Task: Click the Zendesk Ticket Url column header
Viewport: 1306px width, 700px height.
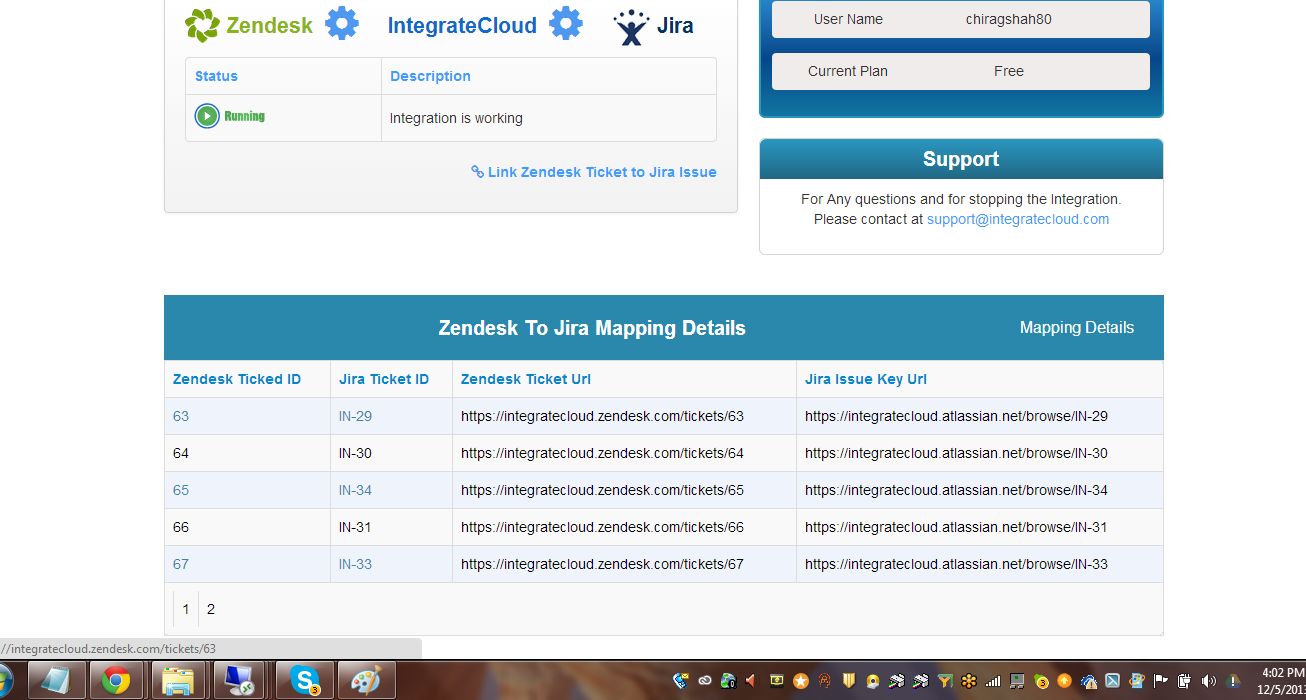Action: point(526,379)
